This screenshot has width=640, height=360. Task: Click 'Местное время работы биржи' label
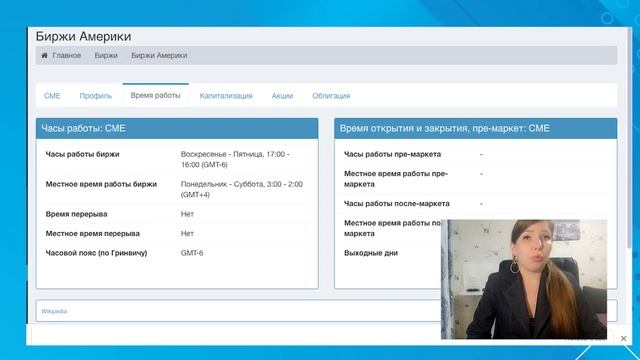pos(101,184)
